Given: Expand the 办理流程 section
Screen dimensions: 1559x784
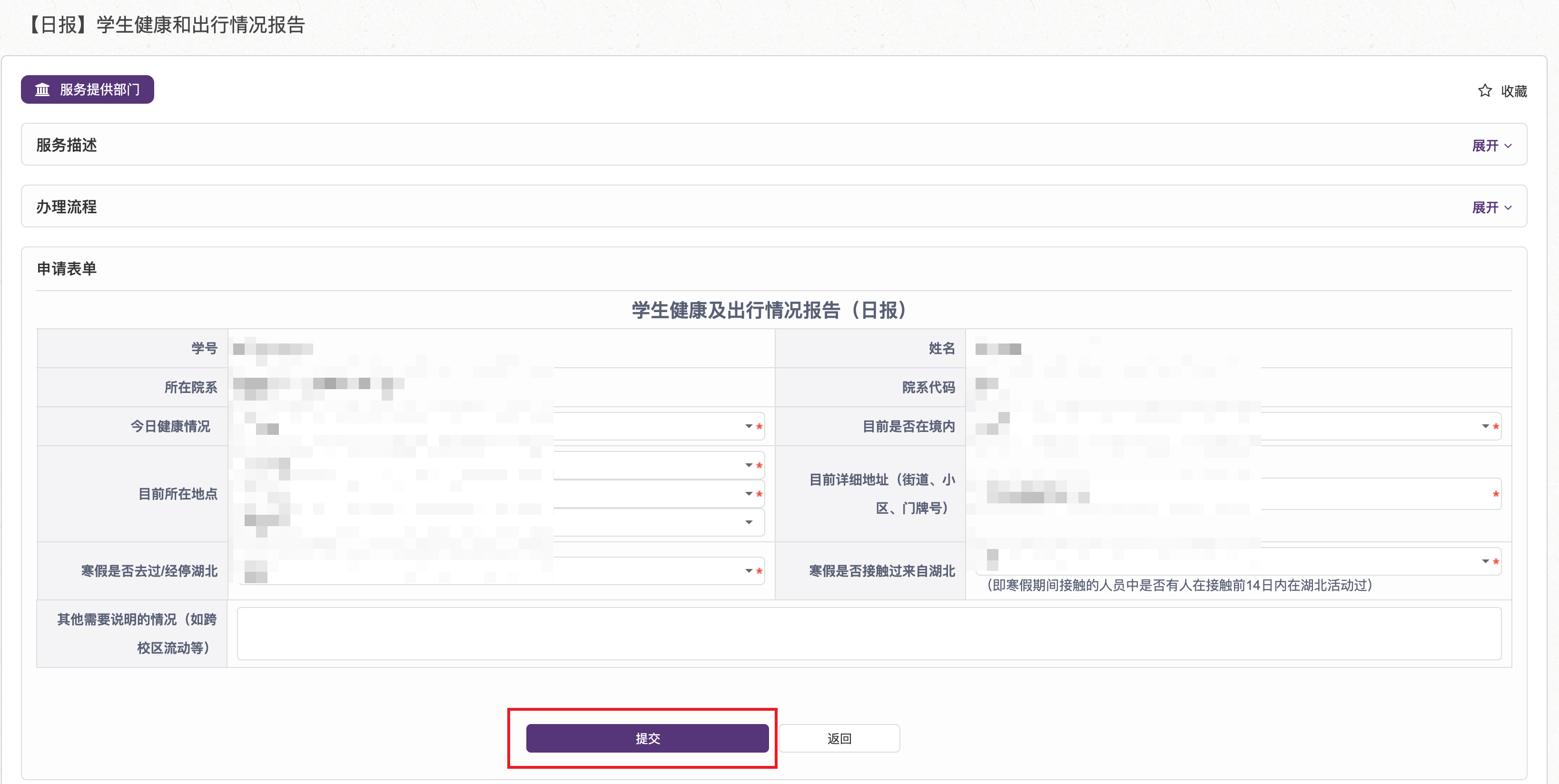Looking at the screenshot, I should [1485, 207].
